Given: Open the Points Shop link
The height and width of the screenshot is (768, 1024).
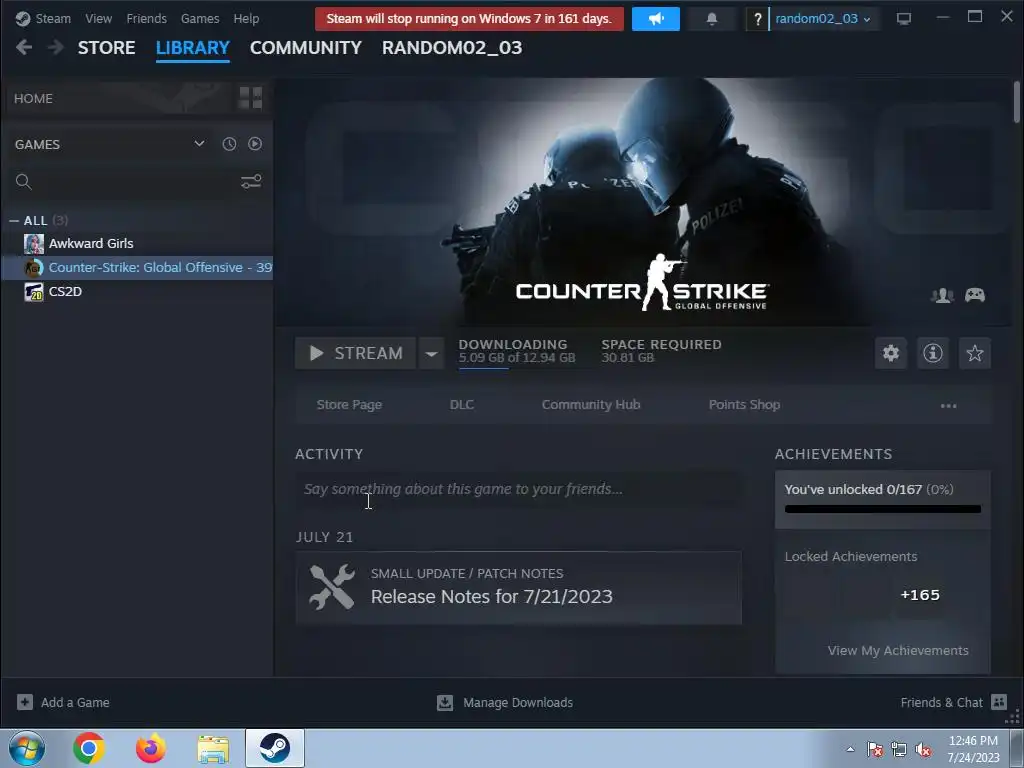Looking at the screenshot, I should (x=744, y=405).
